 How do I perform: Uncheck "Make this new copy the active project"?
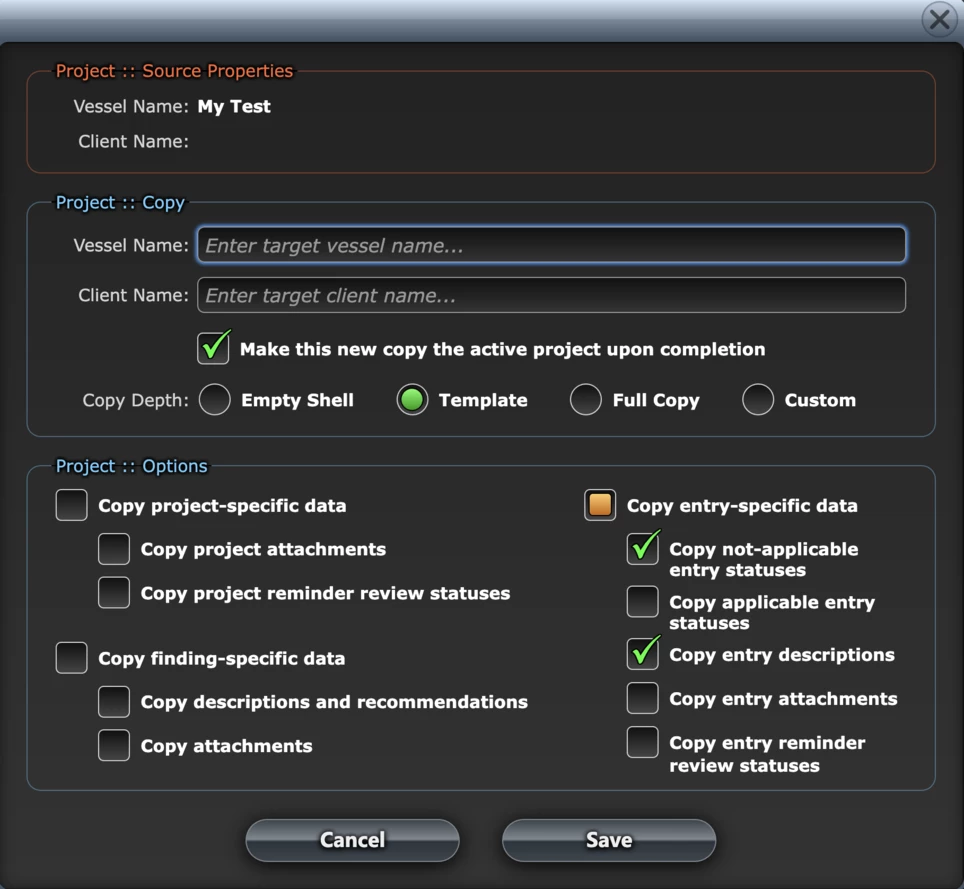pyautogui.click(x=214, y=348)
